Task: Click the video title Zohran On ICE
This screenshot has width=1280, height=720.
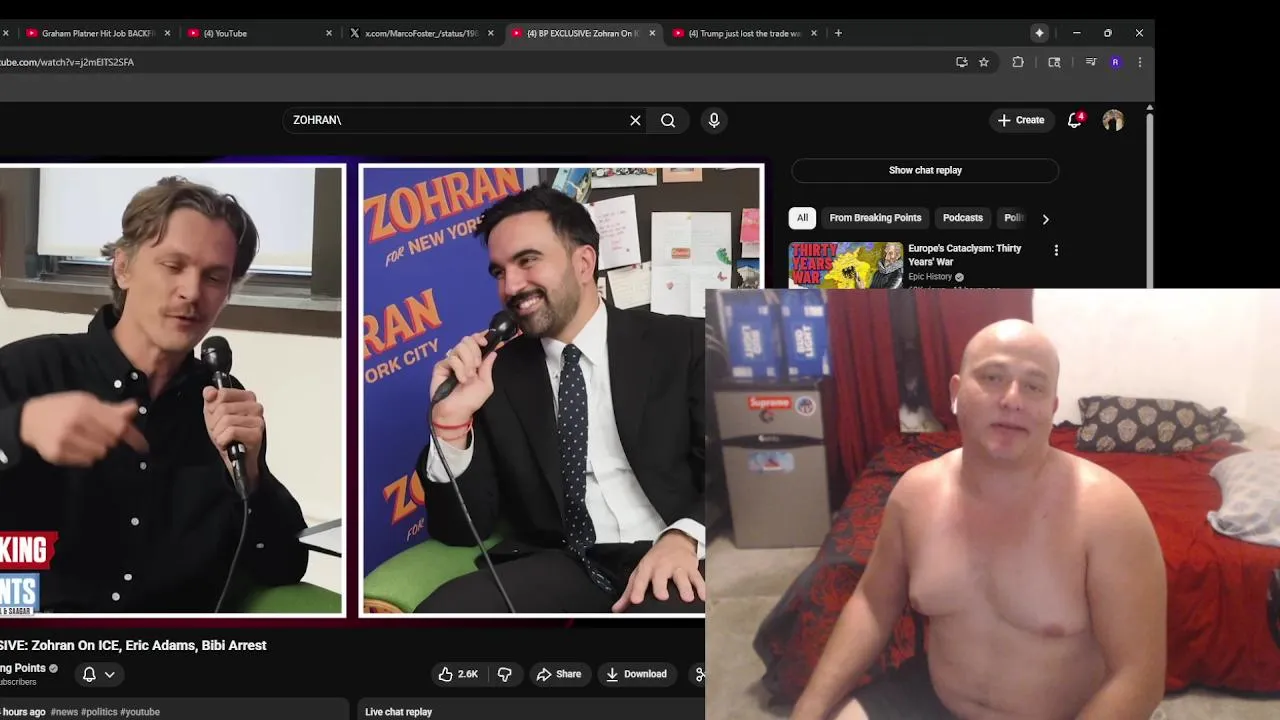Action: (133, 645)
